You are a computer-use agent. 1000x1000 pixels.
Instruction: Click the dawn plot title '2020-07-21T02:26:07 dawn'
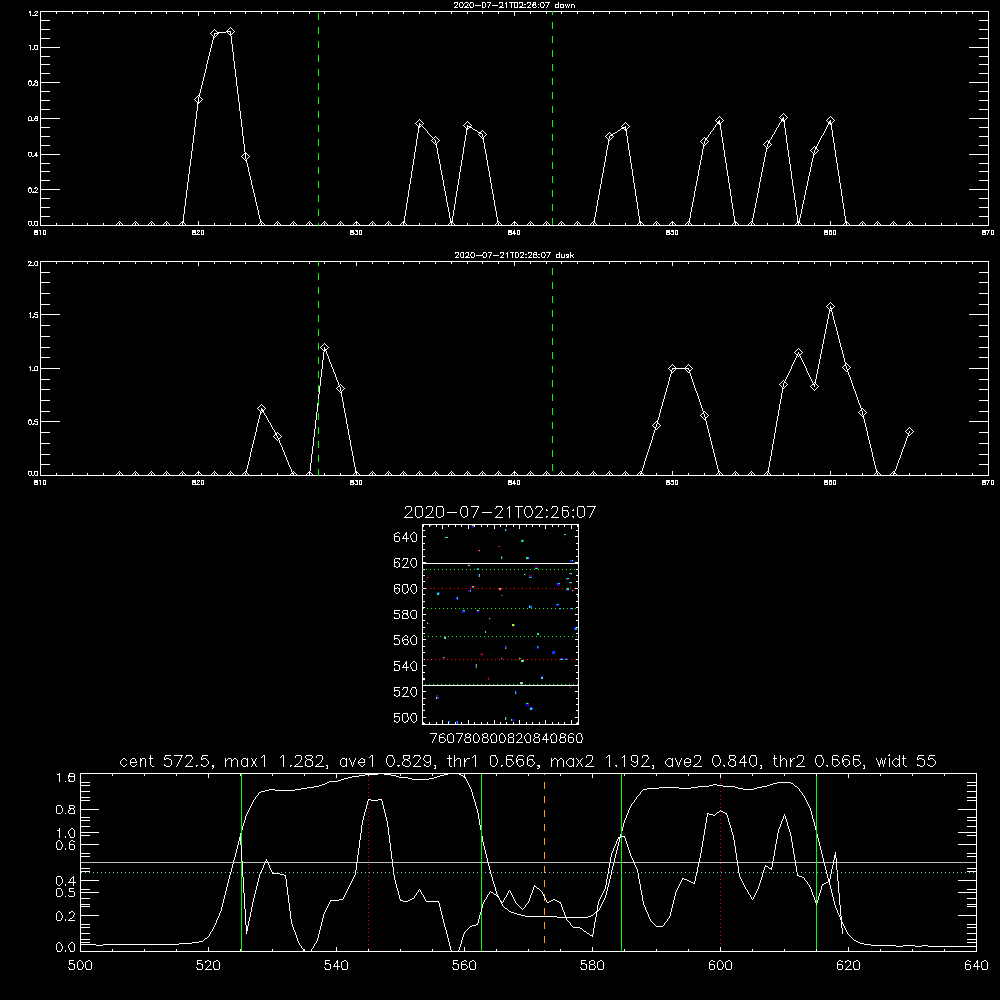pos(514,5)
